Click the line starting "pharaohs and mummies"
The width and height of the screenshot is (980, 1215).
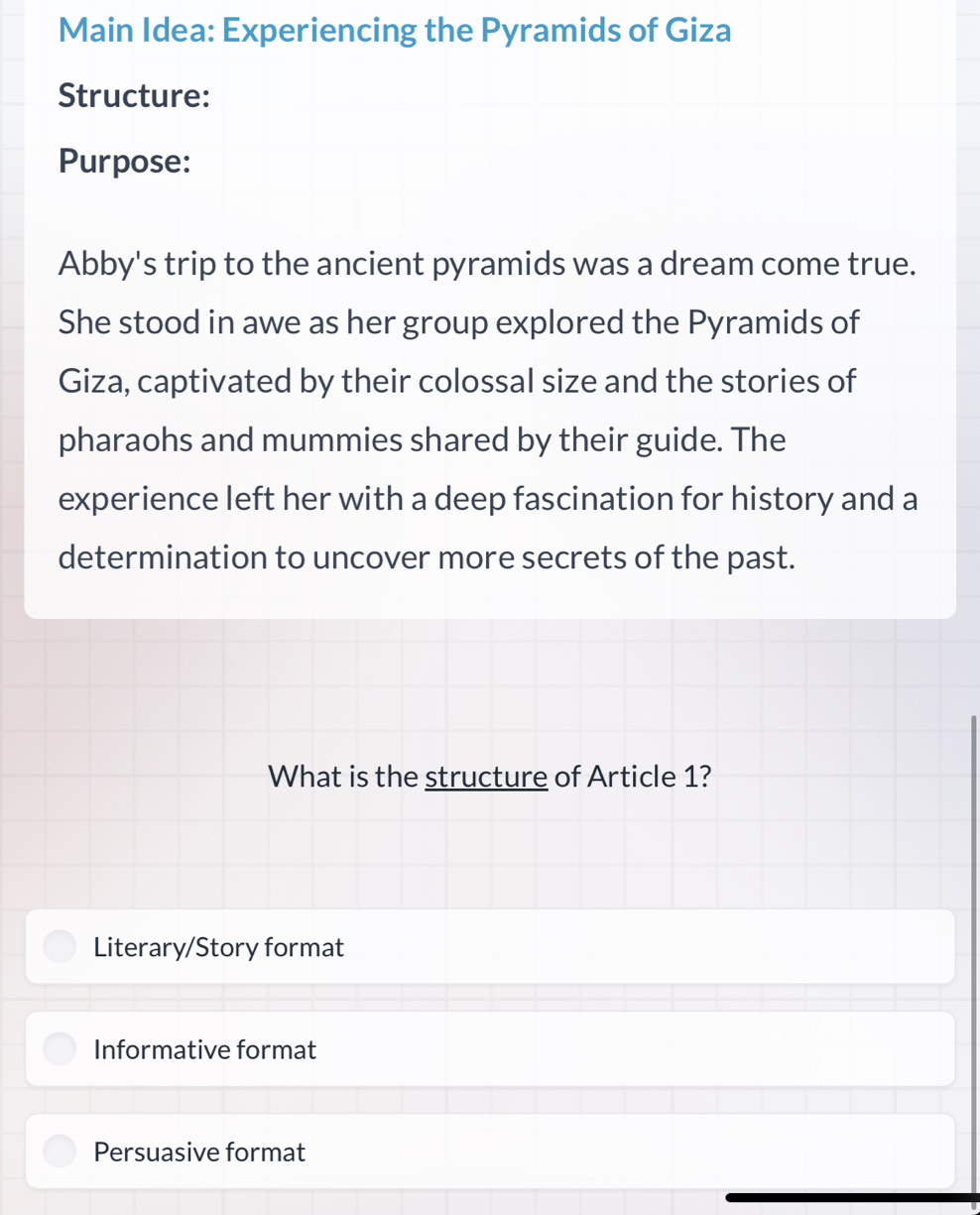click(x=422, y=439)
